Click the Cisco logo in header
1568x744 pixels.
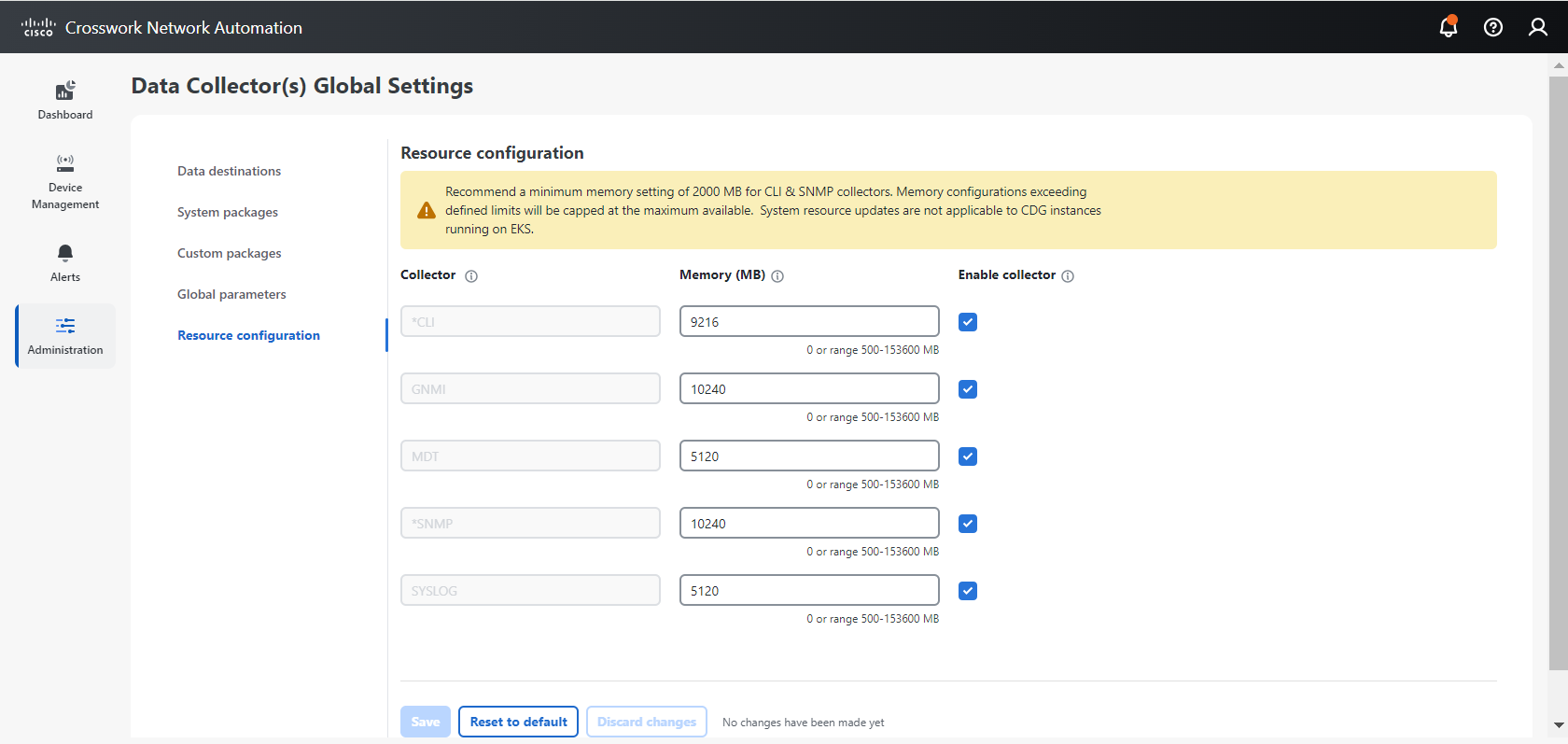(x=38, y=27)
